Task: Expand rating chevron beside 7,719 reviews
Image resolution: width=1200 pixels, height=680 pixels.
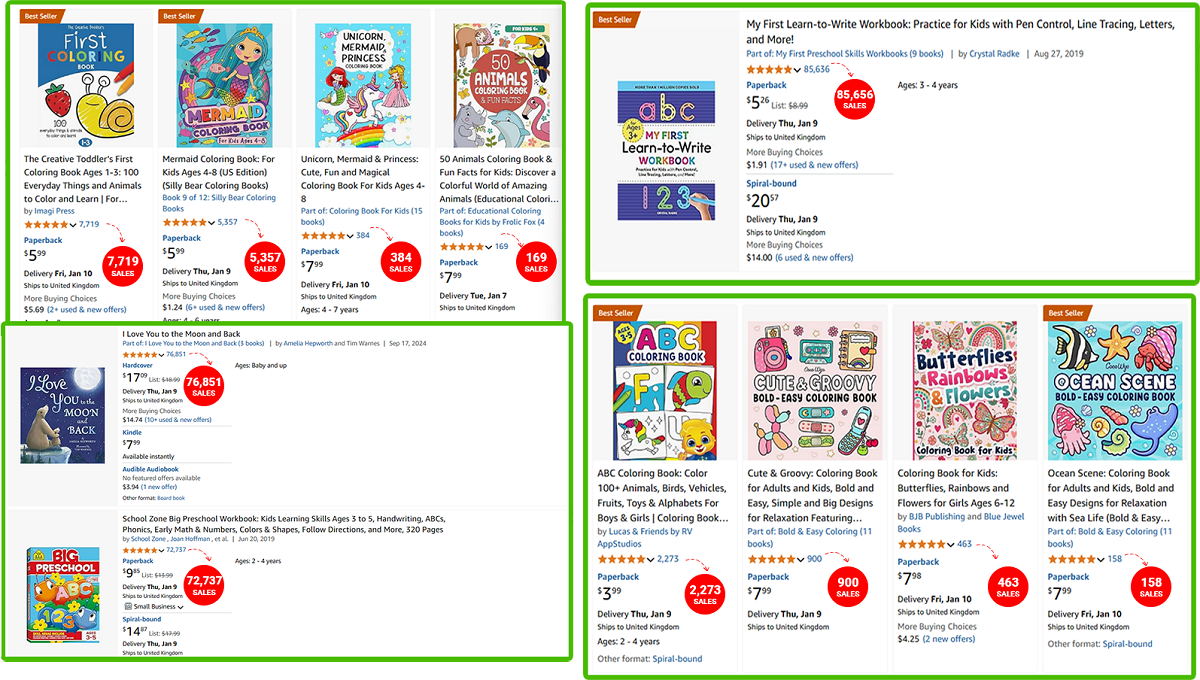Action: (x=73, y=225)
